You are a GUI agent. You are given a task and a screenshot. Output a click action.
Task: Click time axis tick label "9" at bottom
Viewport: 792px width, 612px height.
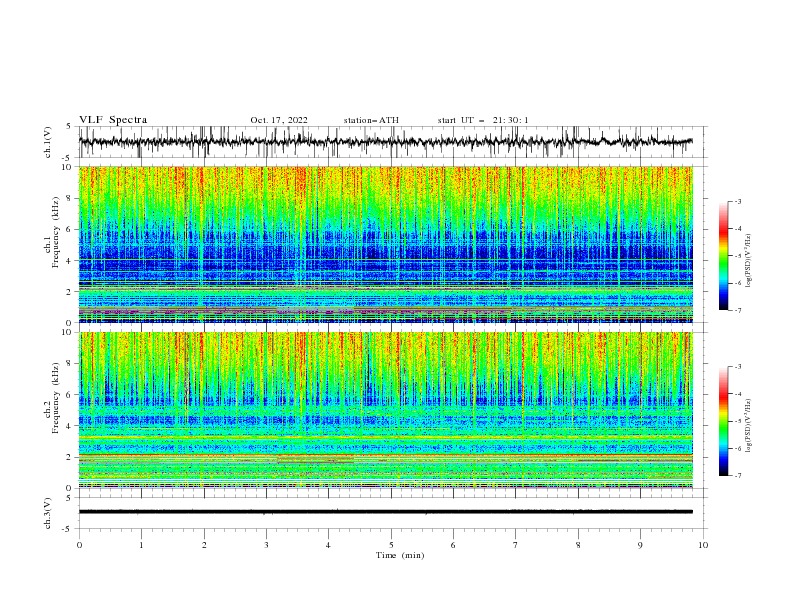pos(640,545)
